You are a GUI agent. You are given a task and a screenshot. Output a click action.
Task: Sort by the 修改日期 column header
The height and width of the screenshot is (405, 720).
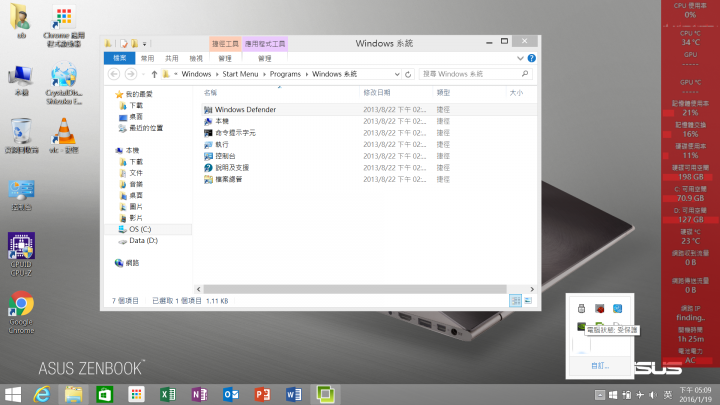[377, 93]
